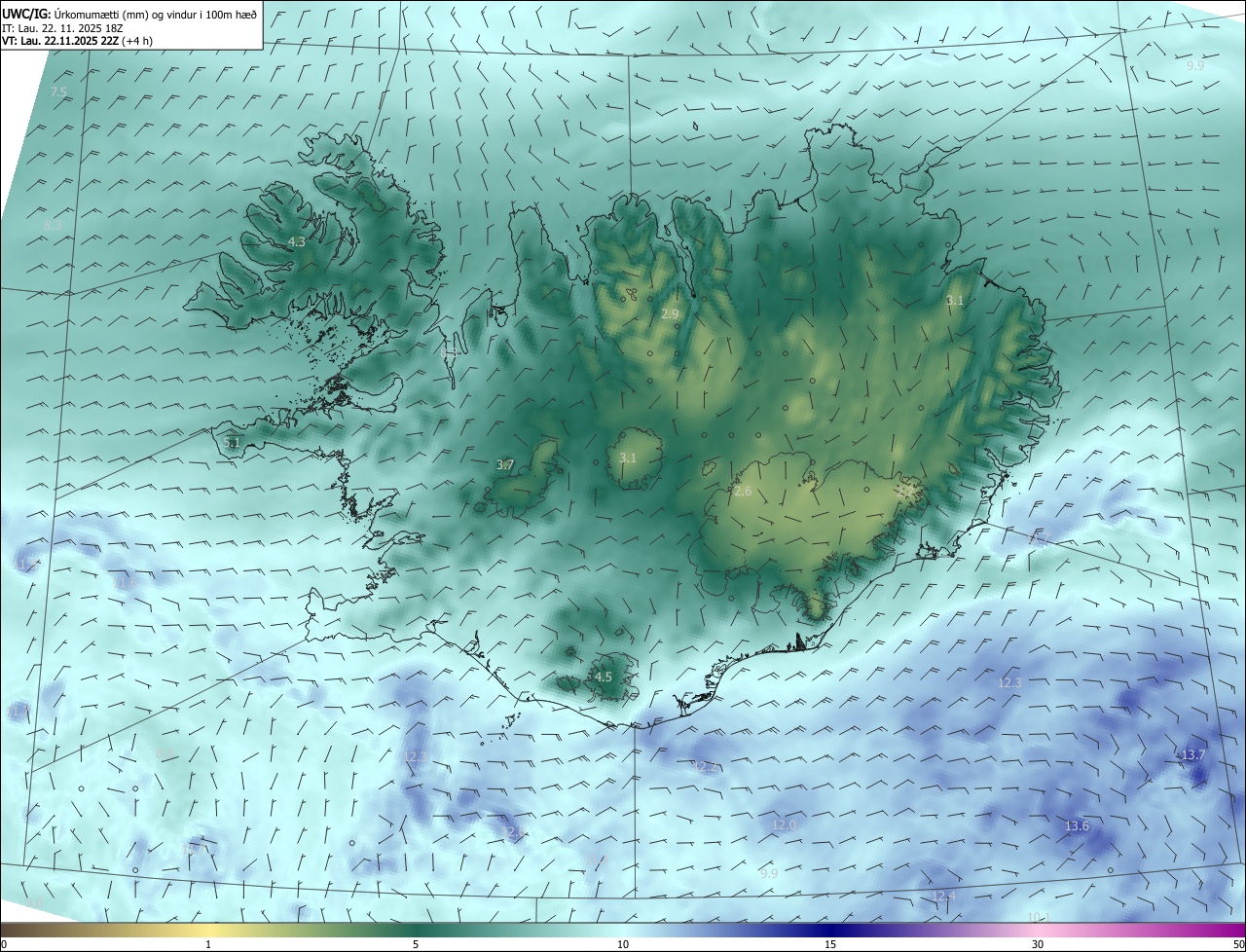Click the 9.9 label beneath the 12.0 value
The height and width of the screenshot is (952, 1246).
pos(769,873)
